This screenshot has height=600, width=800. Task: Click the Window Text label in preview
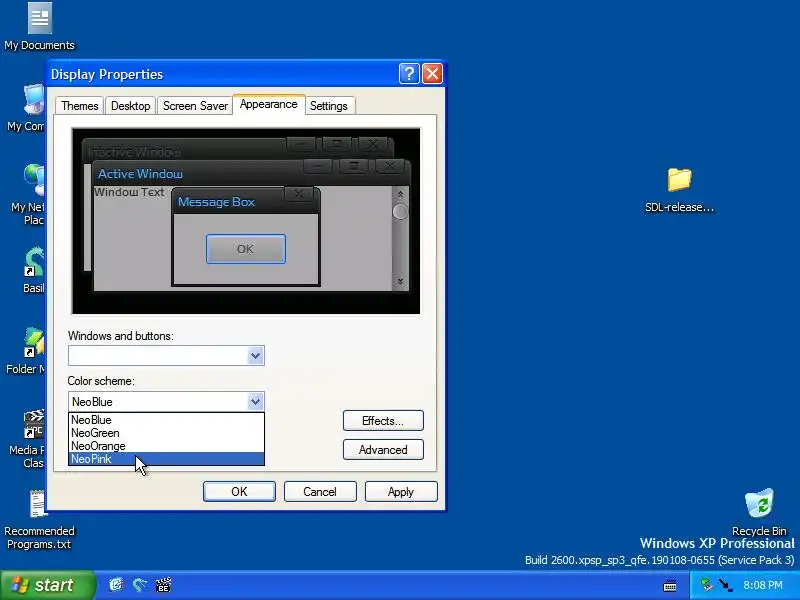tap(129, 192)
